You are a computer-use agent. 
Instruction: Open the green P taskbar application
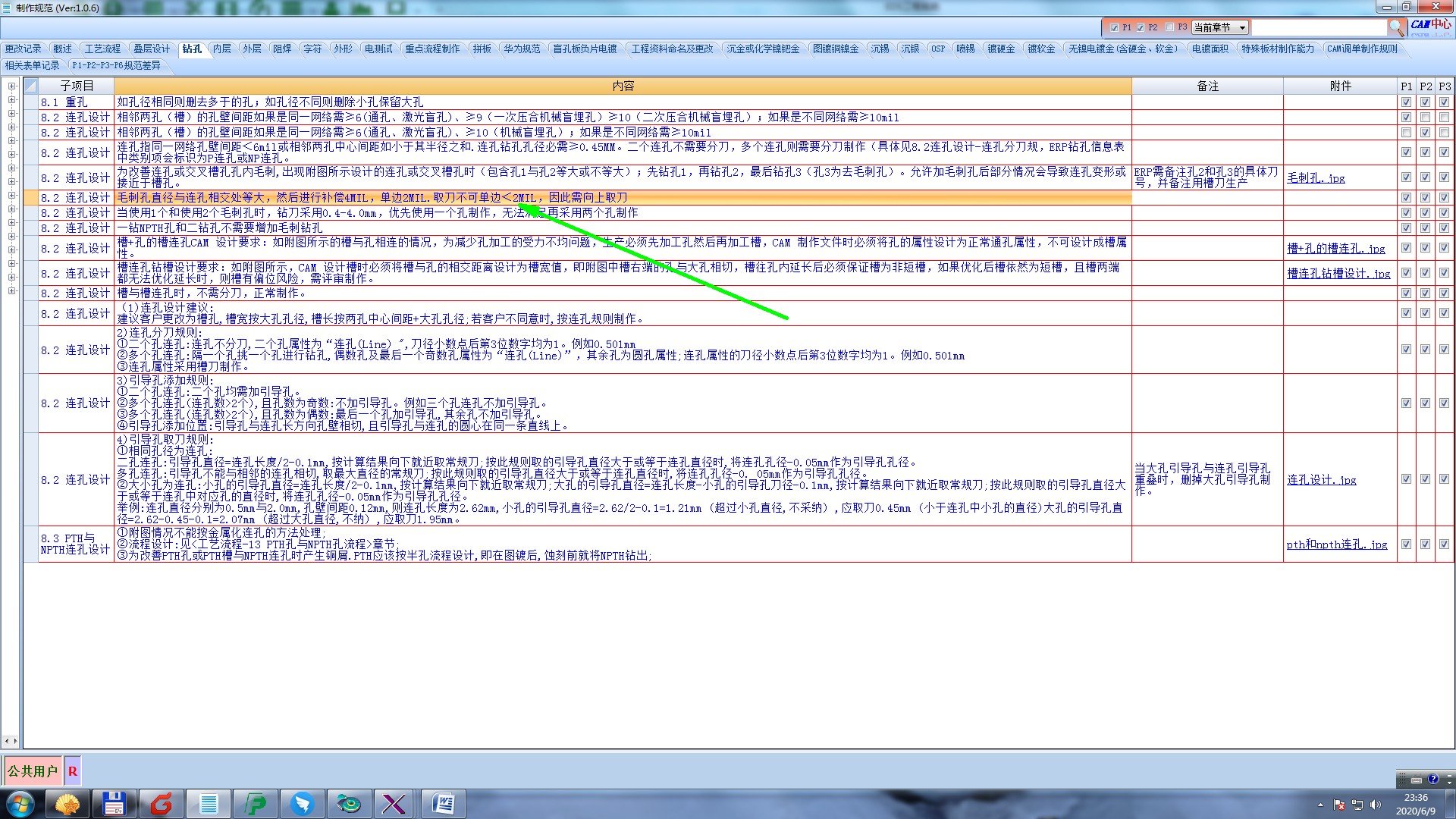coord(256,803)
